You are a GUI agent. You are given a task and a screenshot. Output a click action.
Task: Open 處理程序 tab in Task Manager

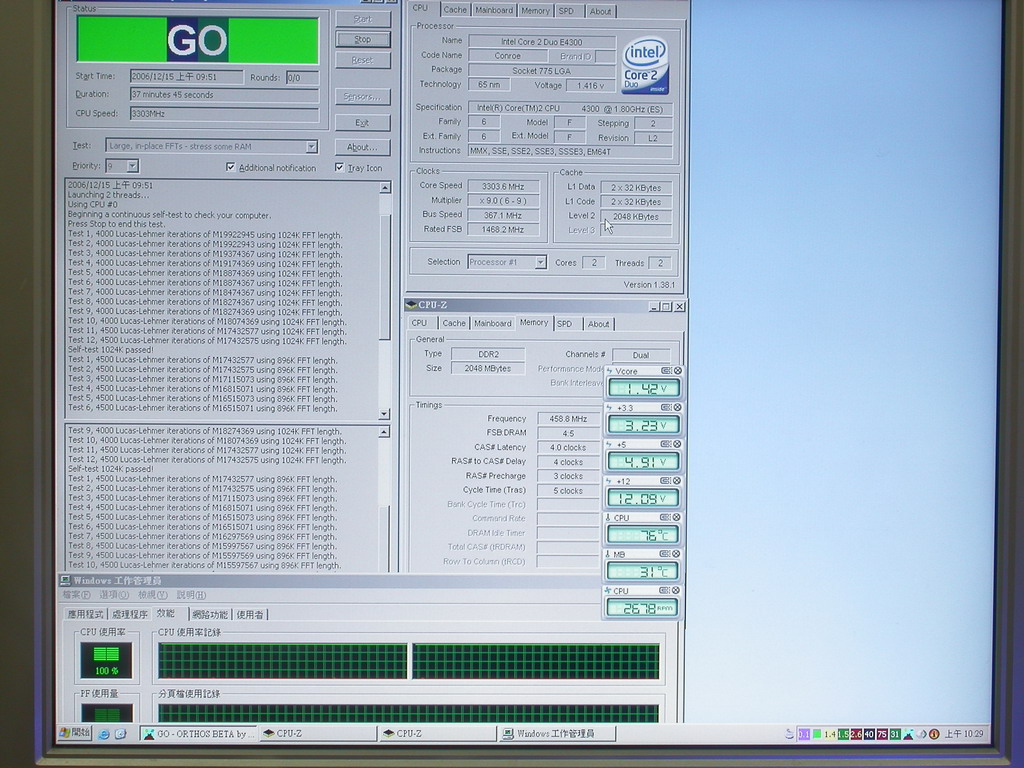pyautogui.click(x=129, y=615)
